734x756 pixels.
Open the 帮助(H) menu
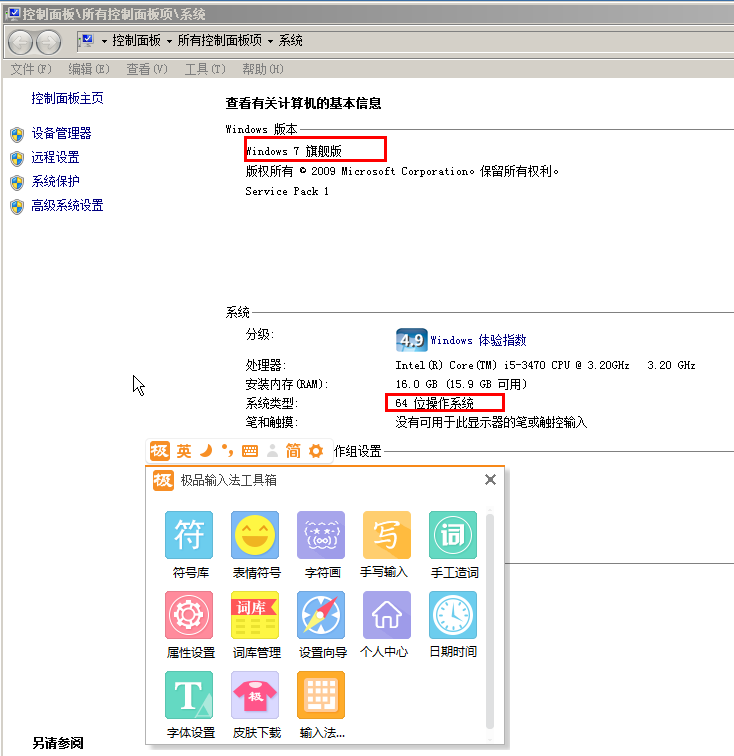coord(263,69)
